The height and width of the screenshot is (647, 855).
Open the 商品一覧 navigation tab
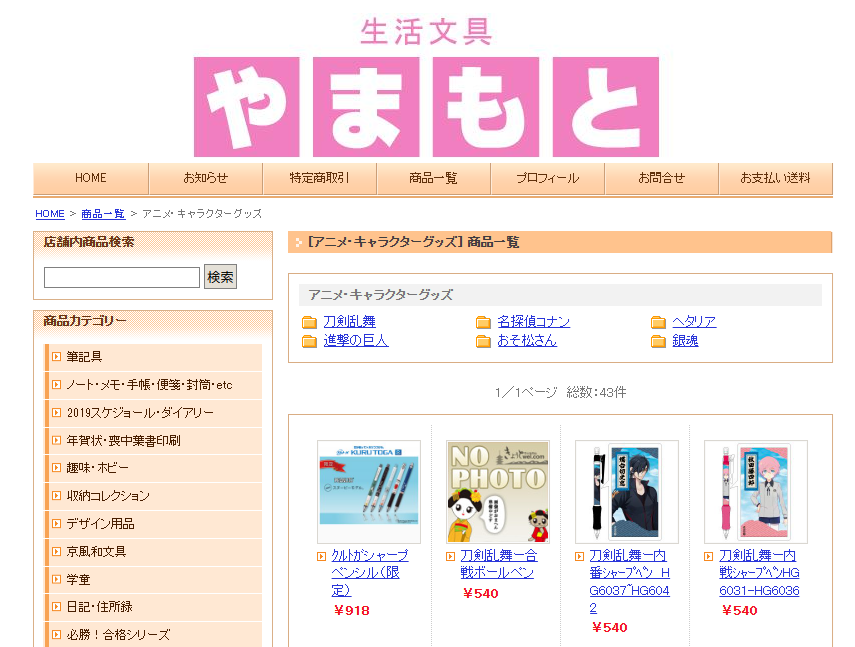(433, 178)
